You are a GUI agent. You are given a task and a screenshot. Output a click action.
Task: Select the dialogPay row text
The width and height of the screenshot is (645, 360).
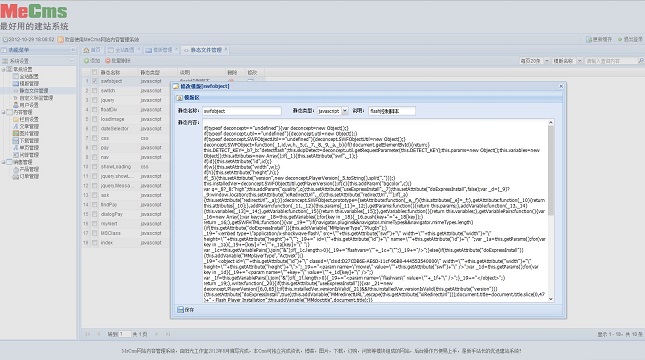(112, 214)
